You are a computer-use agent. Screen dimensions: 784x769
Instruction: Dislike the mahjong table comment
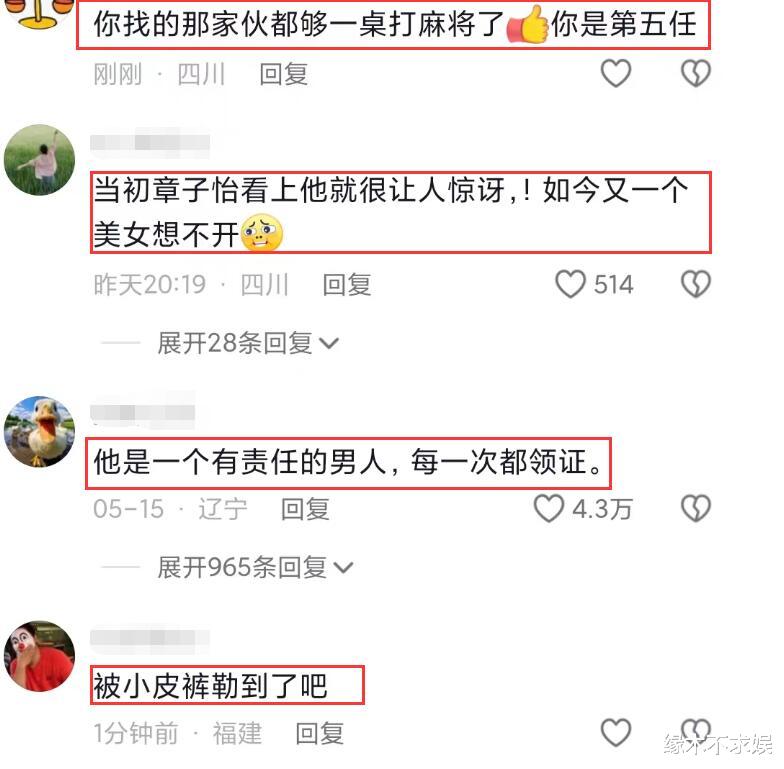pyautogui.click(x=696, y=73)
